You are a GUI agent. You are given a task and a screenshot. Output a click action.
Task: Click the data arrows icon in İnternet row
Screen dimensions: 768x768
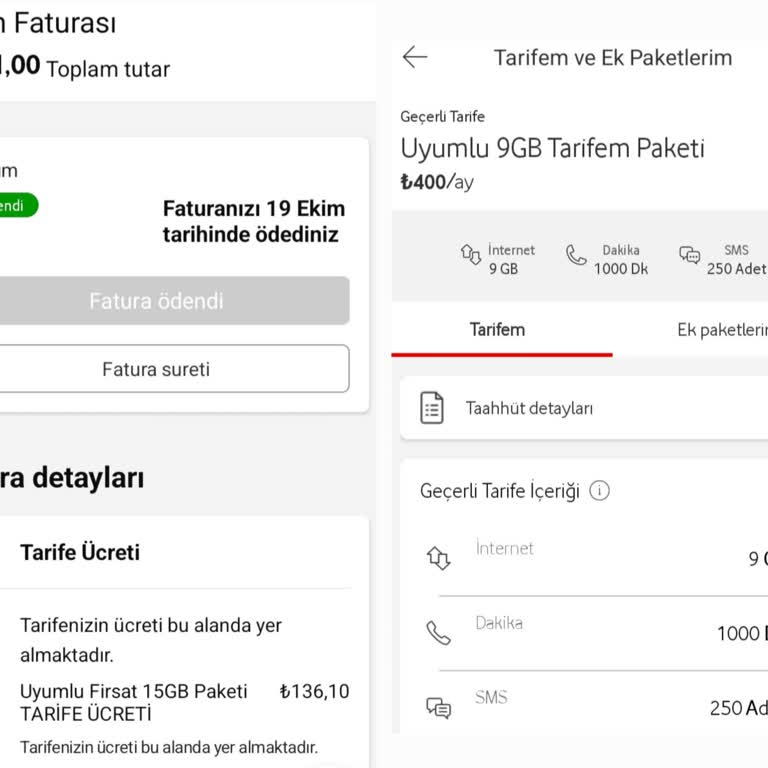click(x=438, y=558)
